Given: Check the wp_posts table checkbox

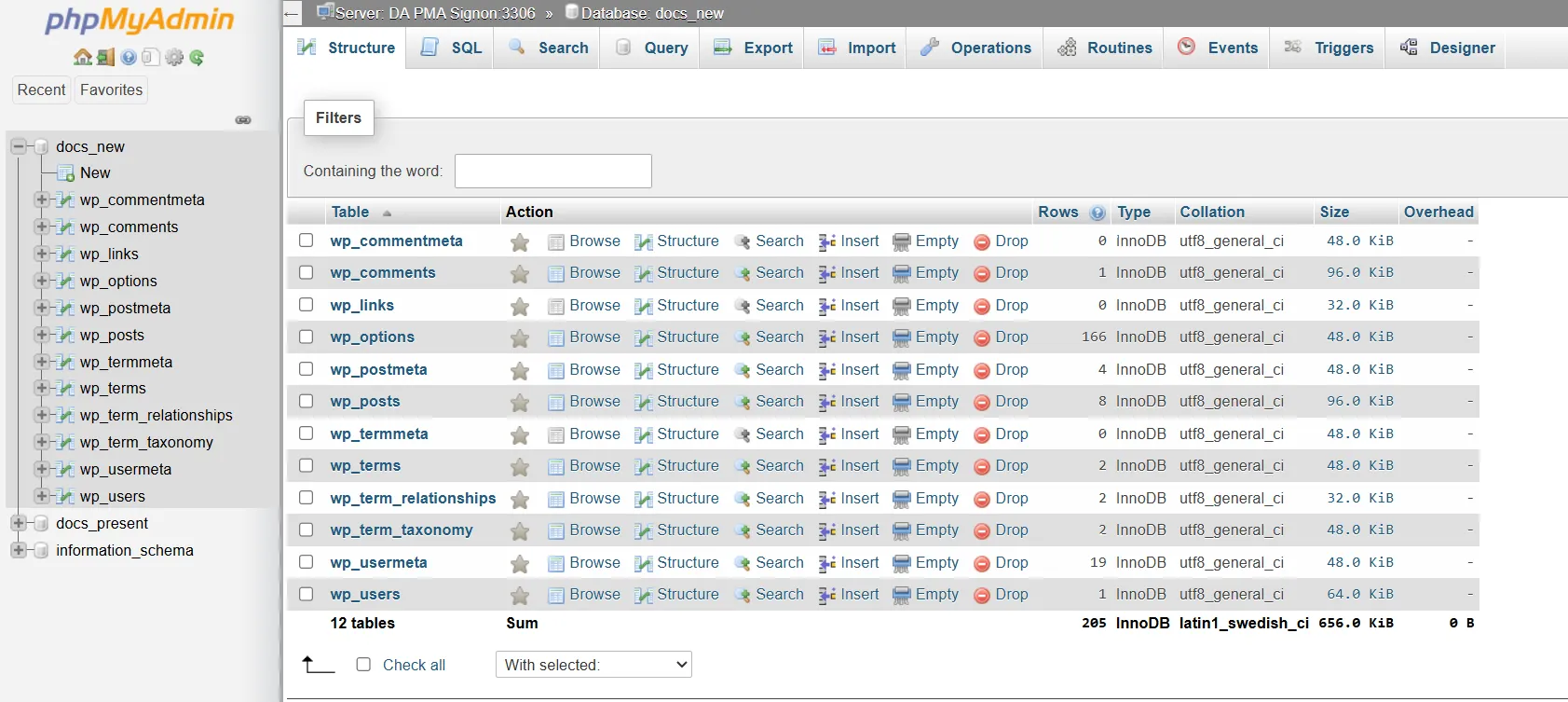Looking at the screenshot, I should click(x=307, y=401).
